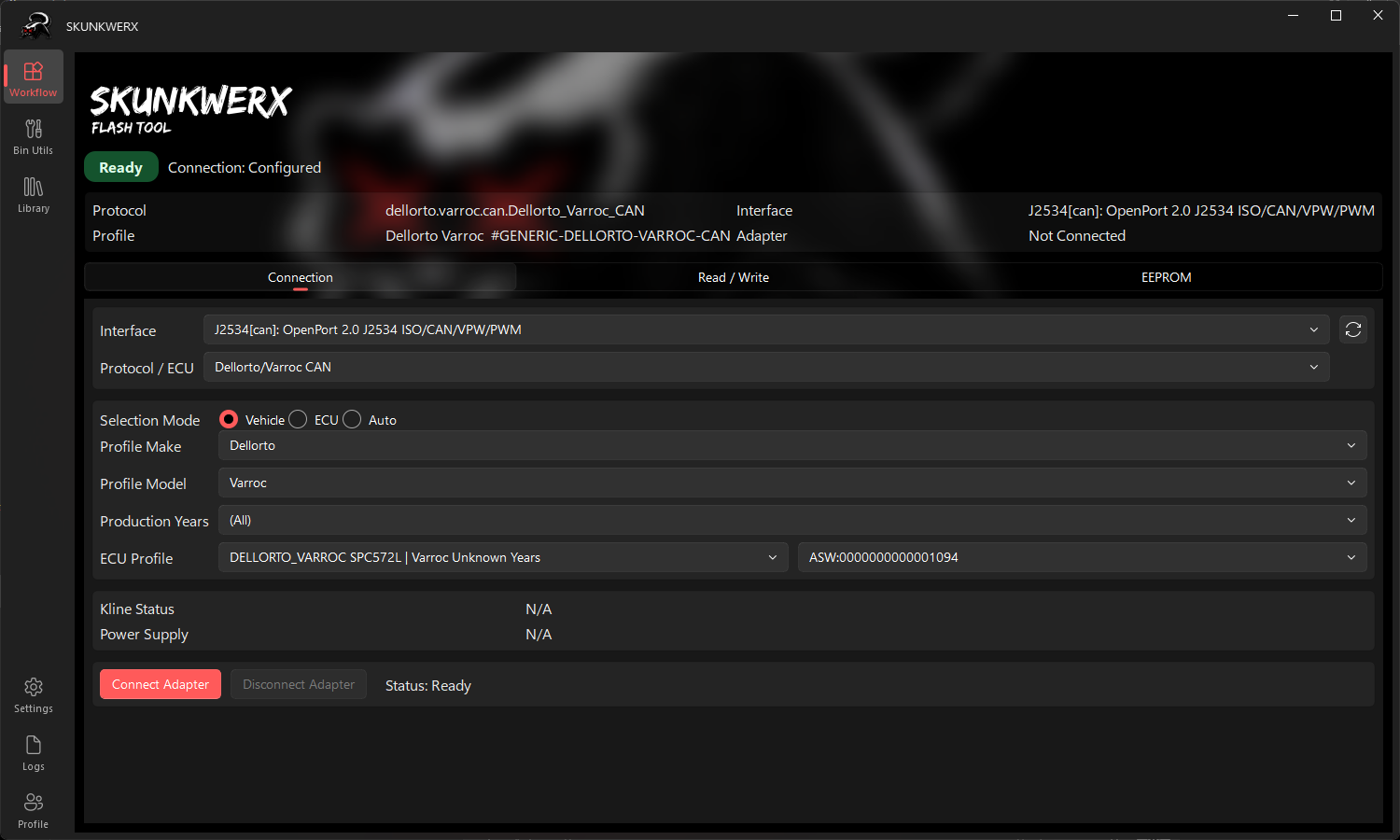Open the Protocol / ECU dropdown
The image size is (1400, 840).
(x=766, y=367)
